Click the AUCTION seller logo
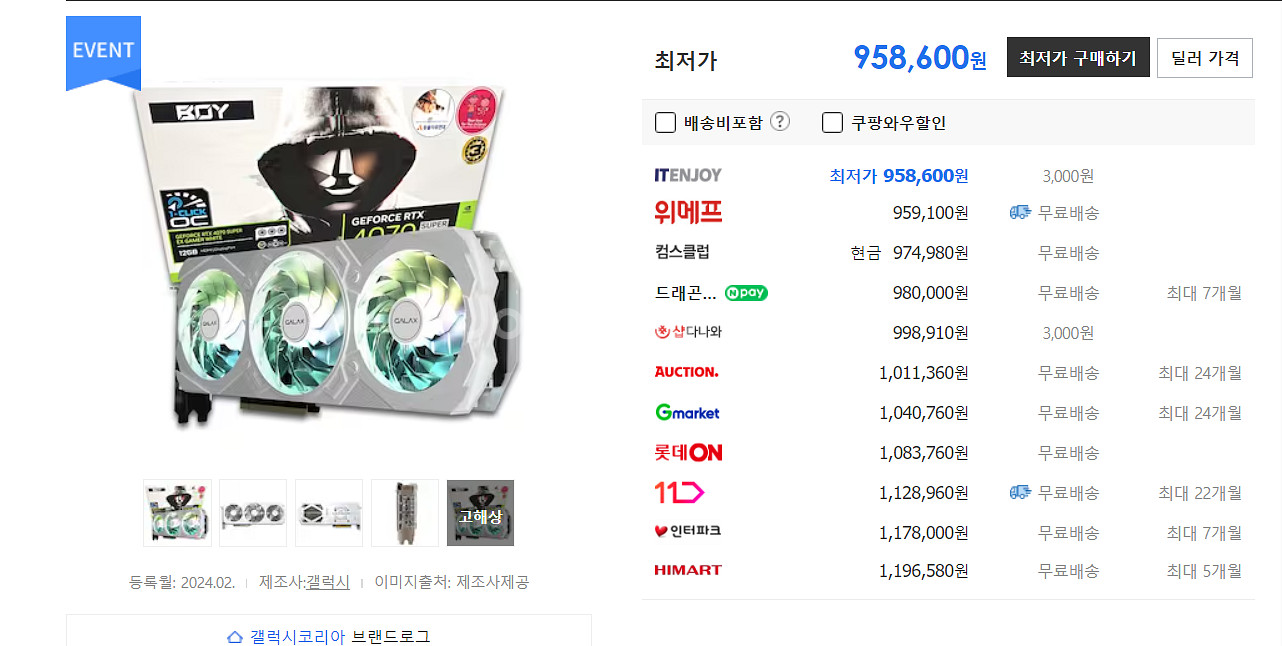The width and height of the screenshot is (1282, 646). click(x=686, y=372)
